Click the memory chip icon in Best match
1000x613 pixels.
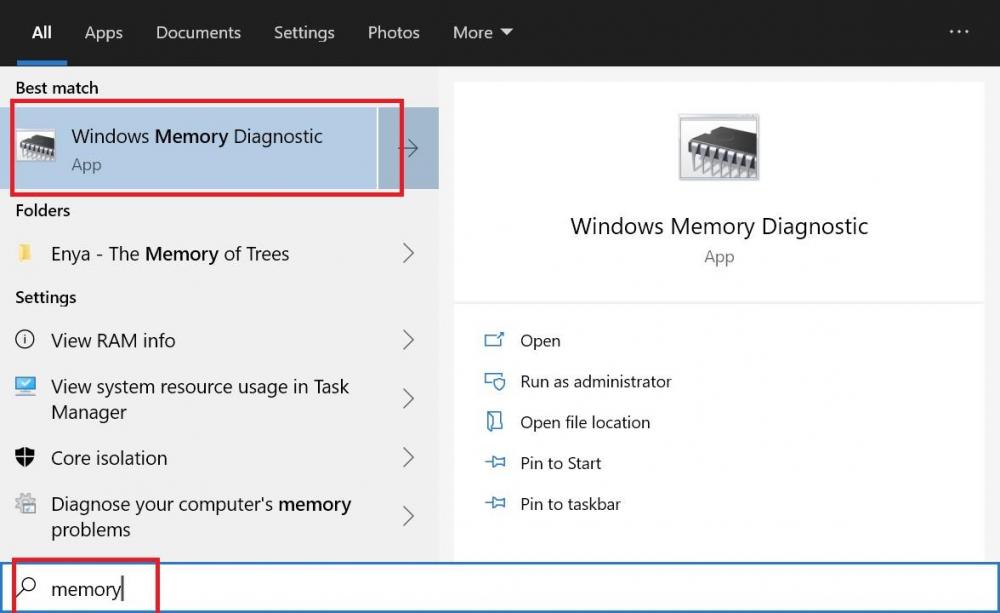(36, 147)
